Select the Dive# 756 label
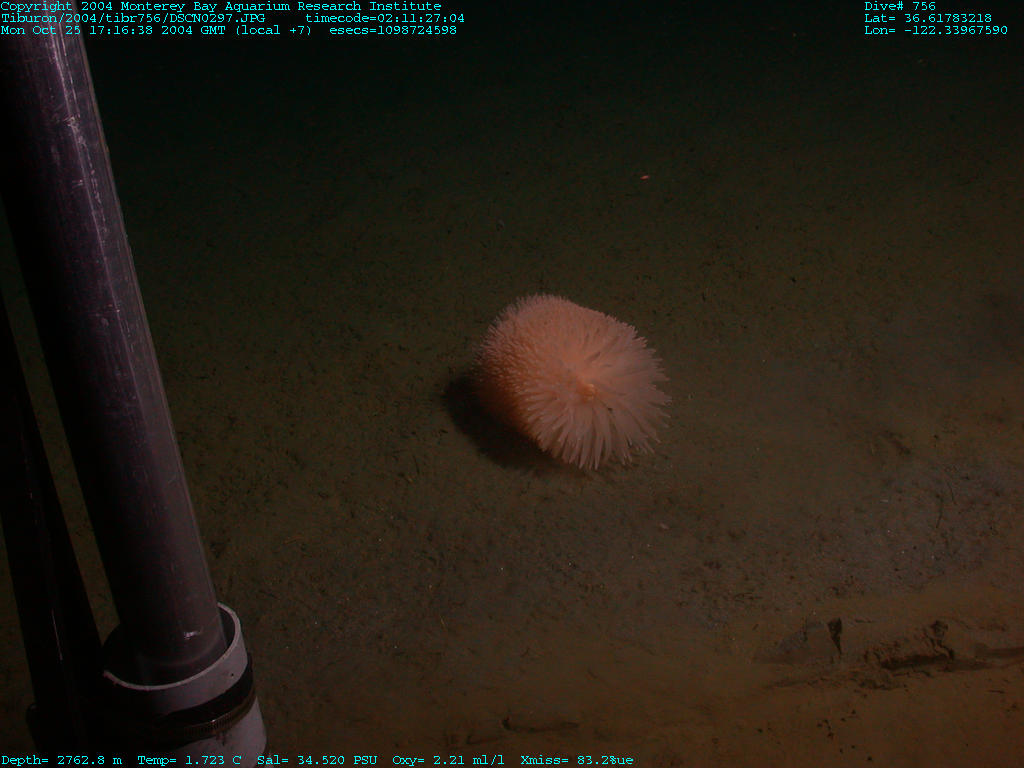Screen dimensions: 1024x768 (x=900, y=6)
